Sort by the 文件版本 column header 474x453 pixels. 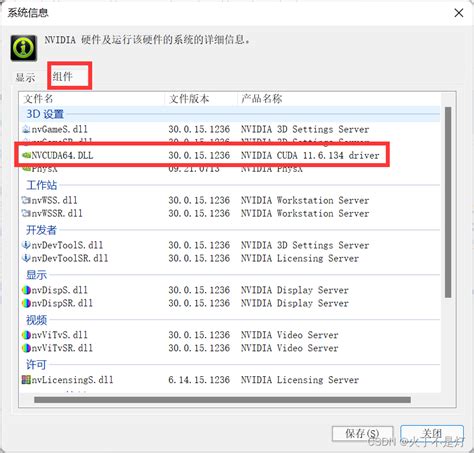201,99
